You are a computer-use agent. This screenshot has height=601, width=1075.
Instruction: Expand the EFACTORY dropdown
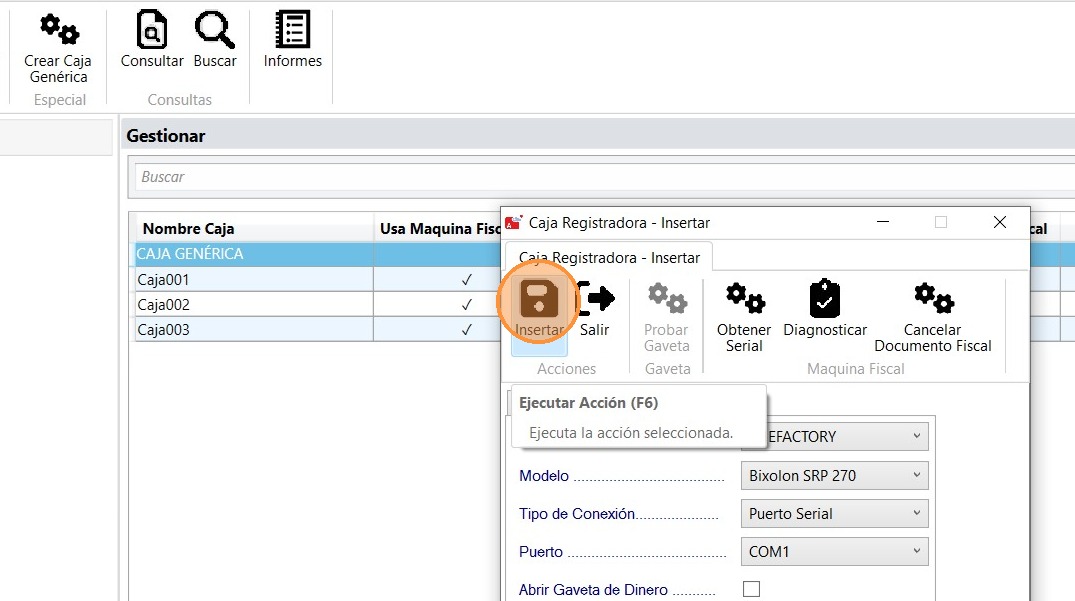click(847, 437)
